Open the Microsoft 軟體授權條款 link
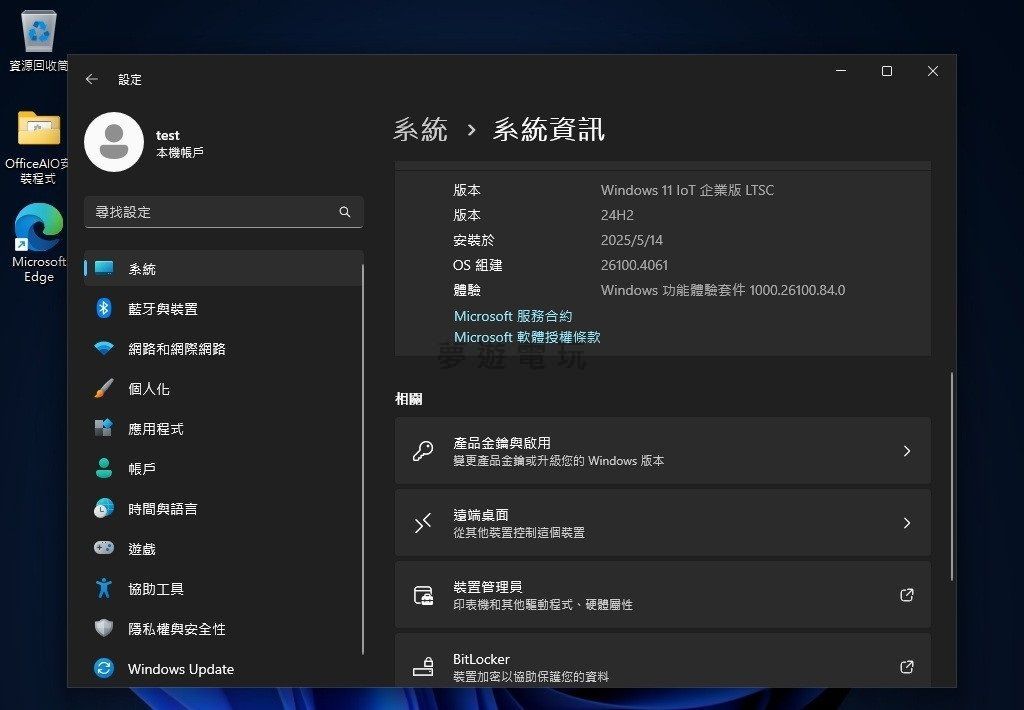This screenshot has height=710, width=1024. point(527,338)
